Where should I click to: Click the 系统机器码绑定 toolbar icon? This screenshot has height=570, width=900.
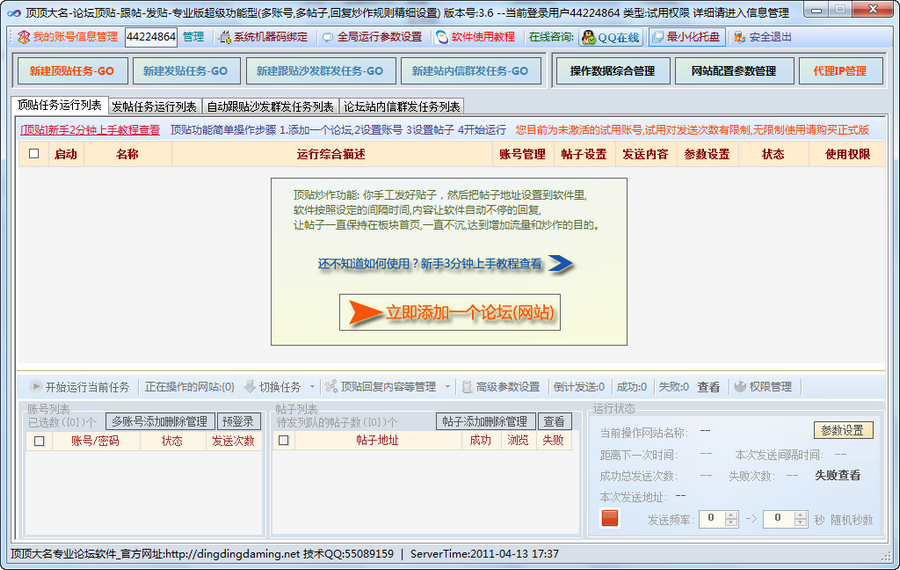[224, 37]
